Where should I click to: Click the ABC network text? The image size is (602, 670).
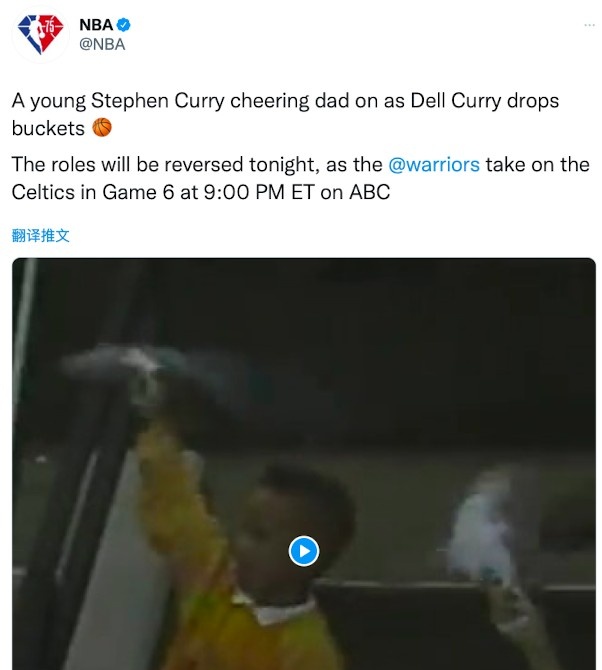pos(369,192)
